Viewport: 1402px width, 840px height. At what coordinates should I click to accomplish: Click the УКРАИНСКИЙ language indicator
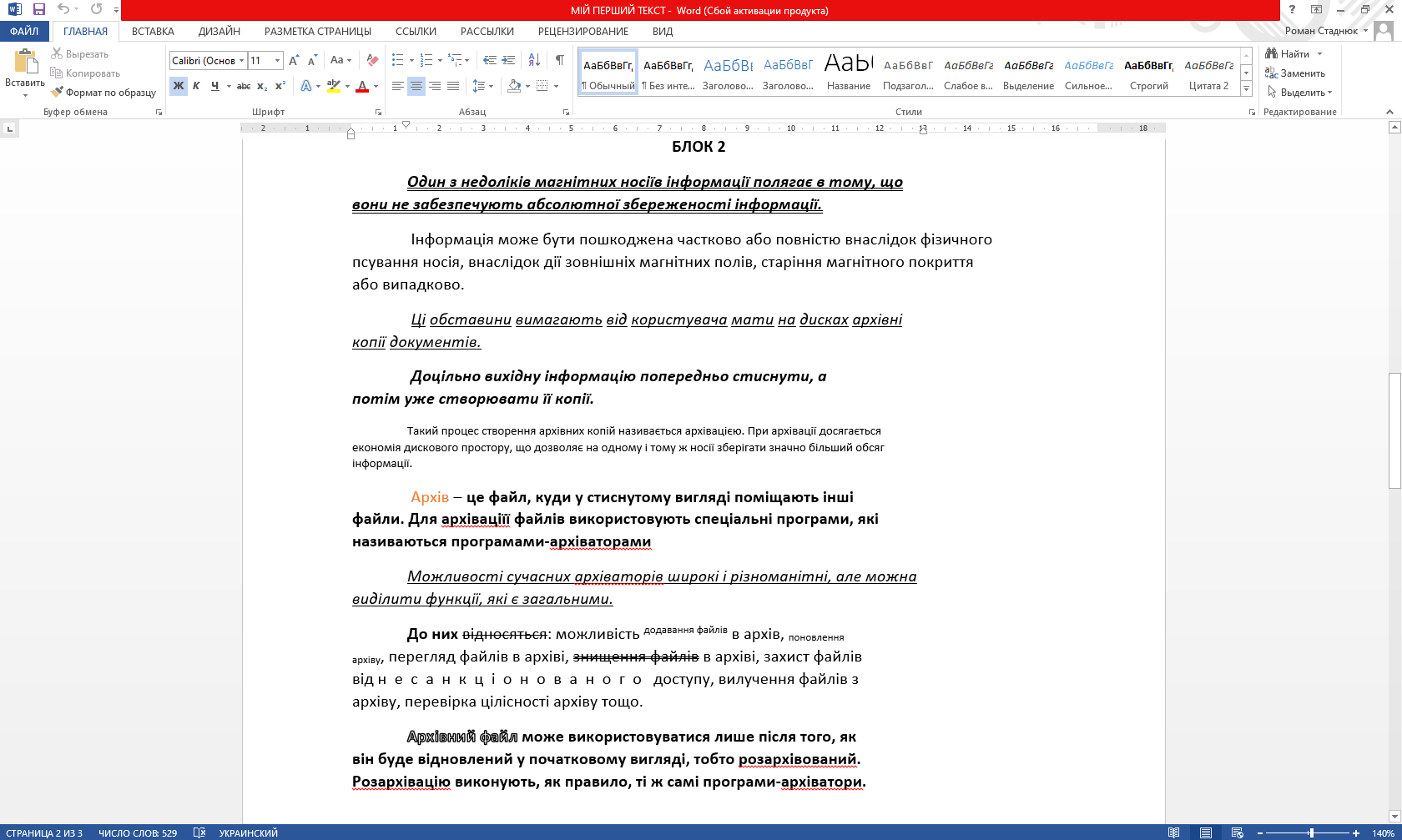248,832
